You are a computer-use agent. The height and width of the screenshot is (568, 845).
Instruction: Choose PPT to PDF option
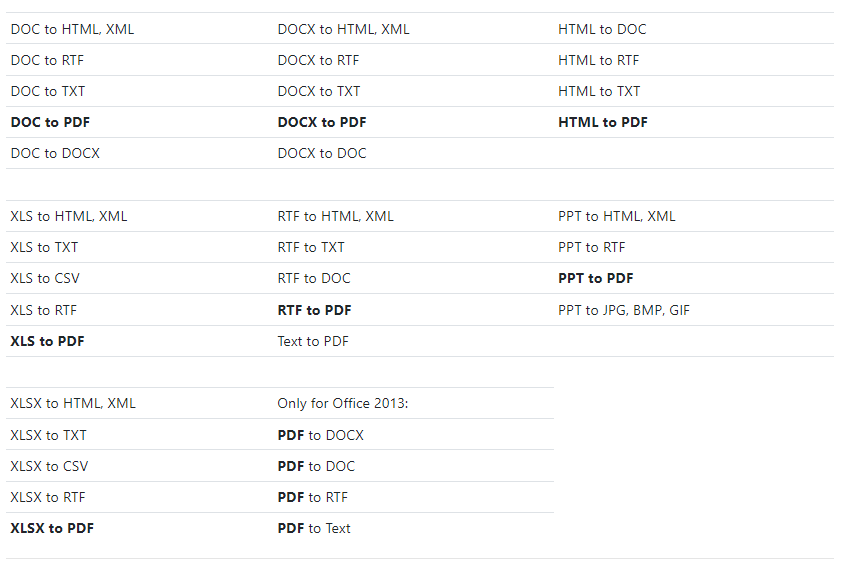tap(595, 278)
